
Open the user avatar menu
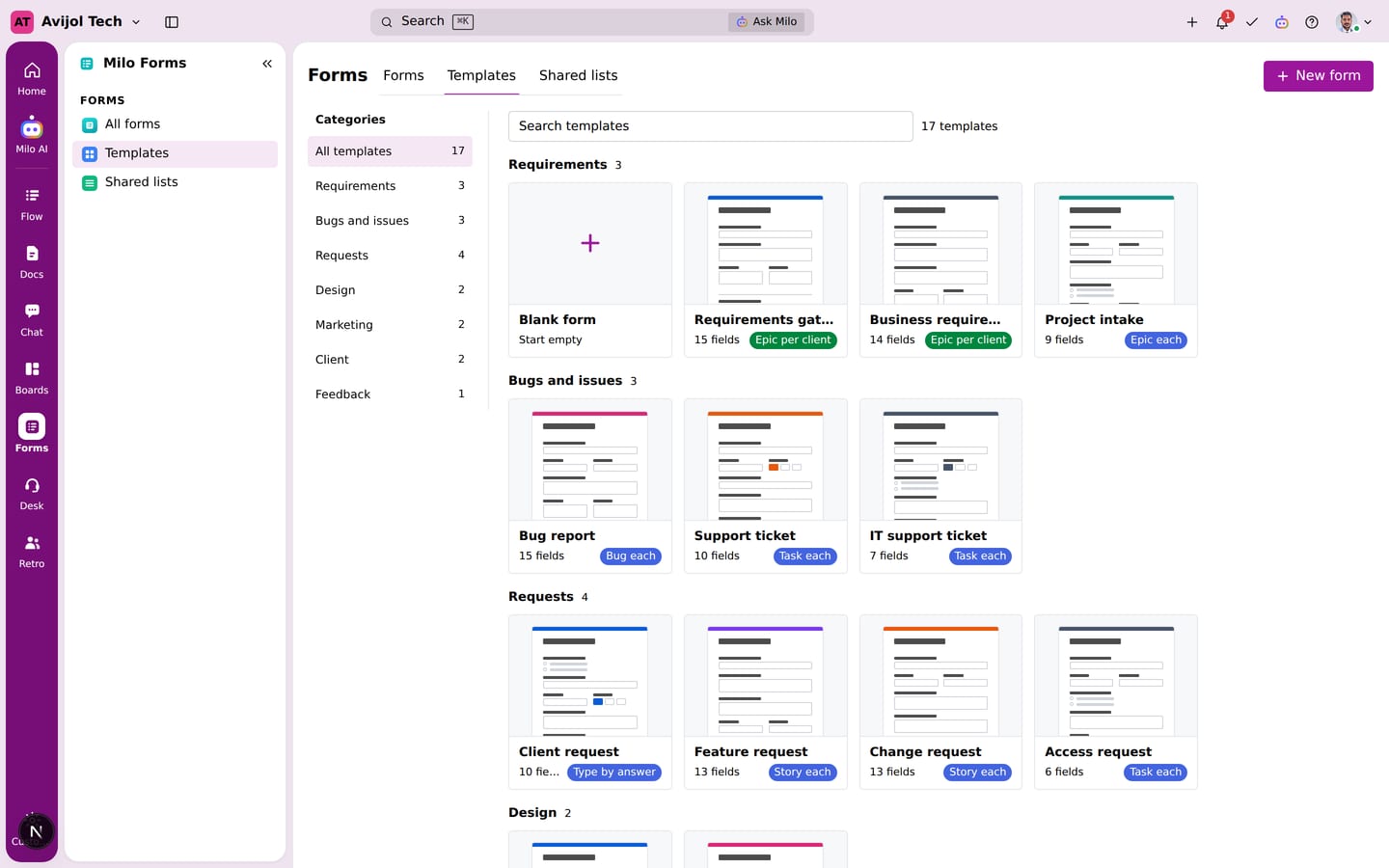click(1354, 21)
